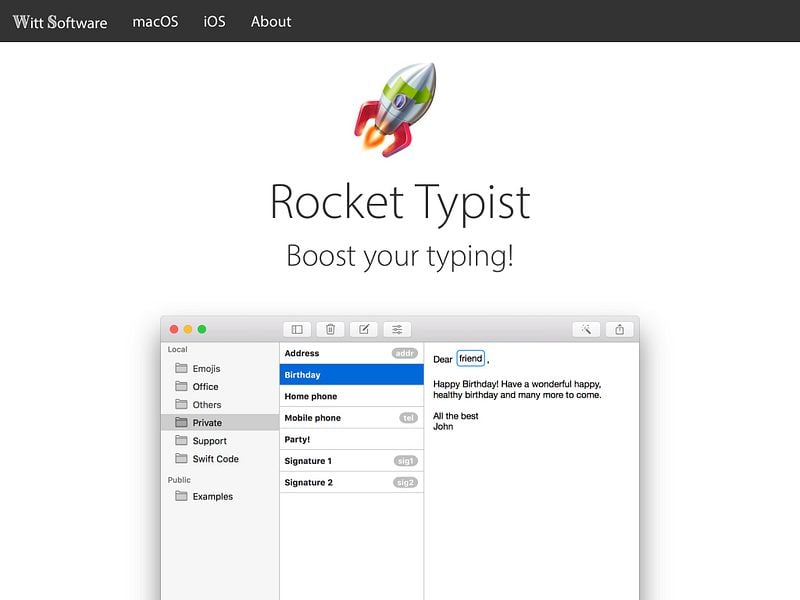
Task: Open the About menu item
Action: (271, 22)
